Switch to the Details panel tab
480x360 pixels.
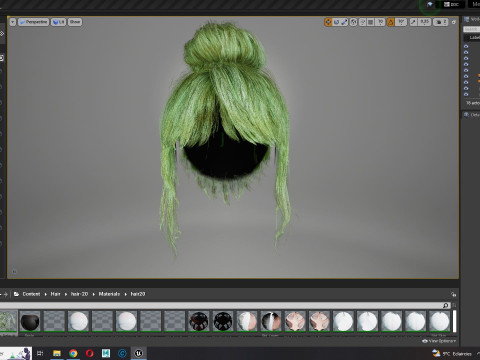coord(472,115)
